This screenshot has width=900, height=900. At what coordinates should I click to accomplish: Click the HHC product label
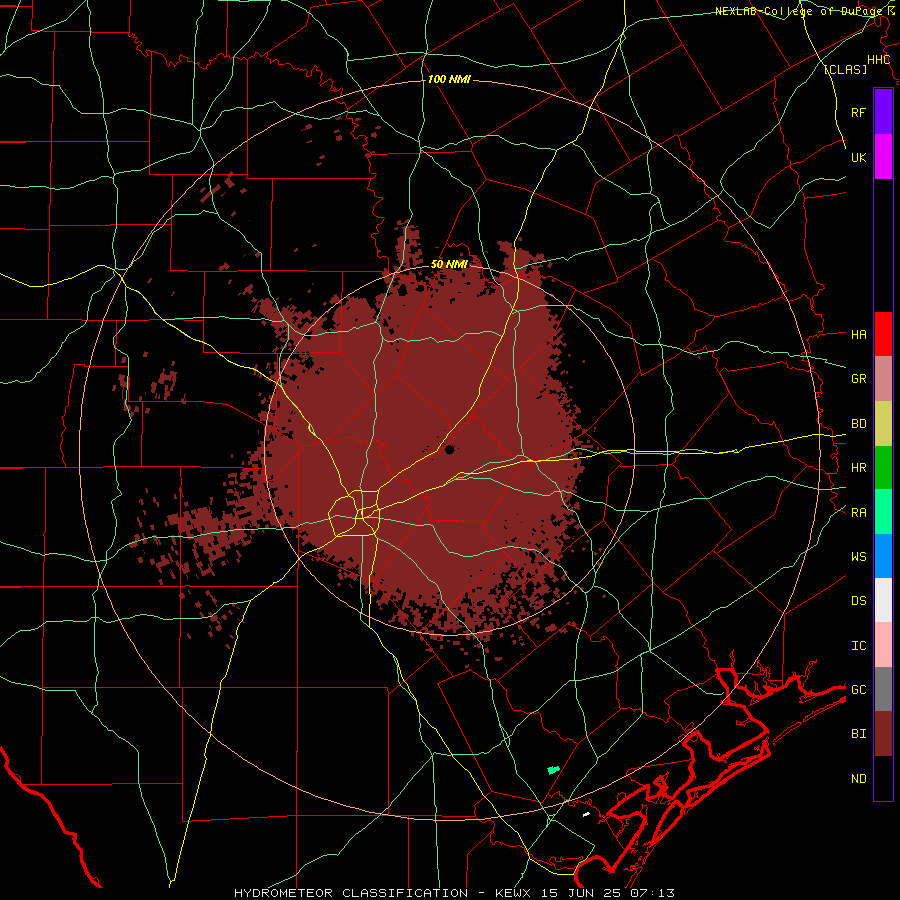pyautogui.click(x=878, y=60)
